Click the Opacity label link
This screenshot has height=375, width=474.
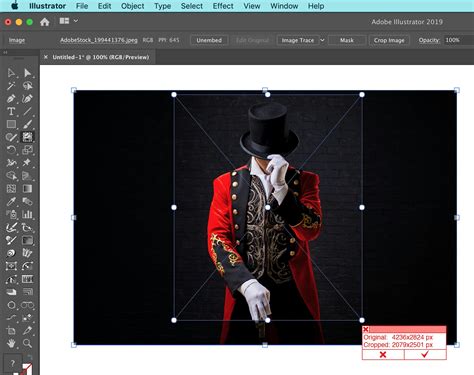click(429, 40)
